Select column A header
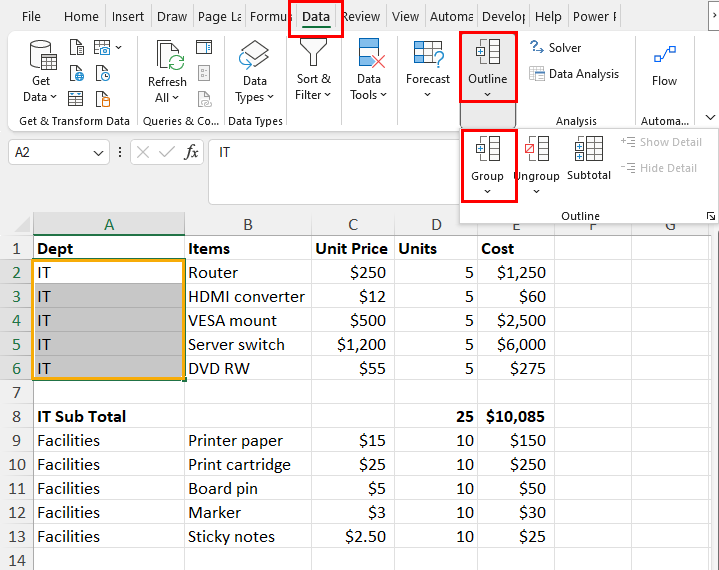The width and height of the screenshot is (719, 570). 109,225
